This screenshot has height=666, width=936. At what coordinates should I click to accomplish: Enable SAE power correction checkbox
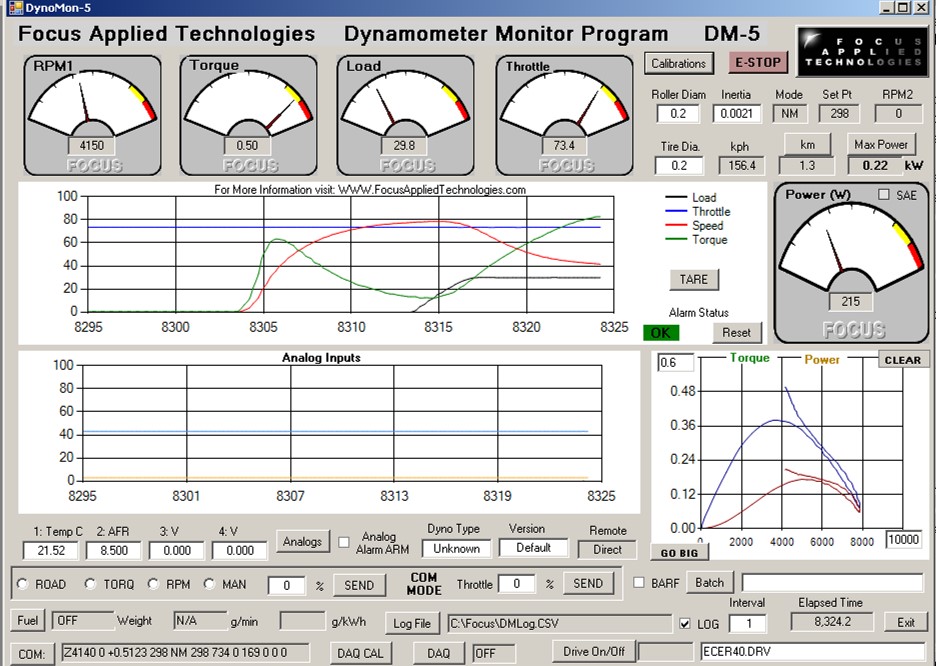point(883,195)
